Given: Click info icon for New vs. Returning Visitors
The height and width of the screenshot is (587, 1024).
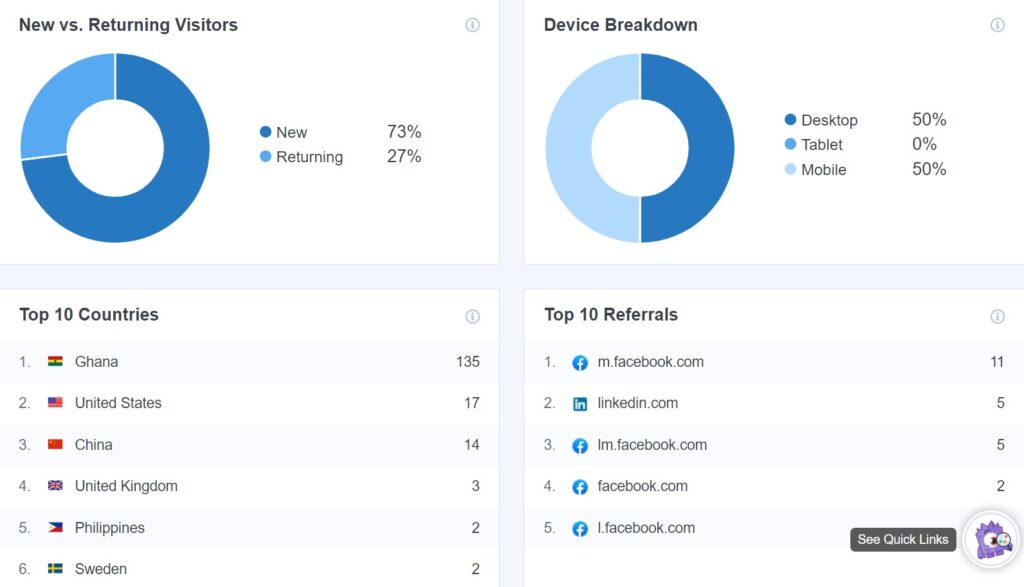Looking at the screenshot, I should 472,25.
